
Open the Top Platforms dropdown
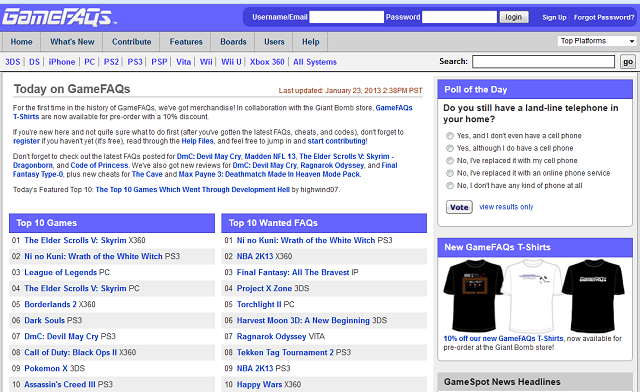597,41
